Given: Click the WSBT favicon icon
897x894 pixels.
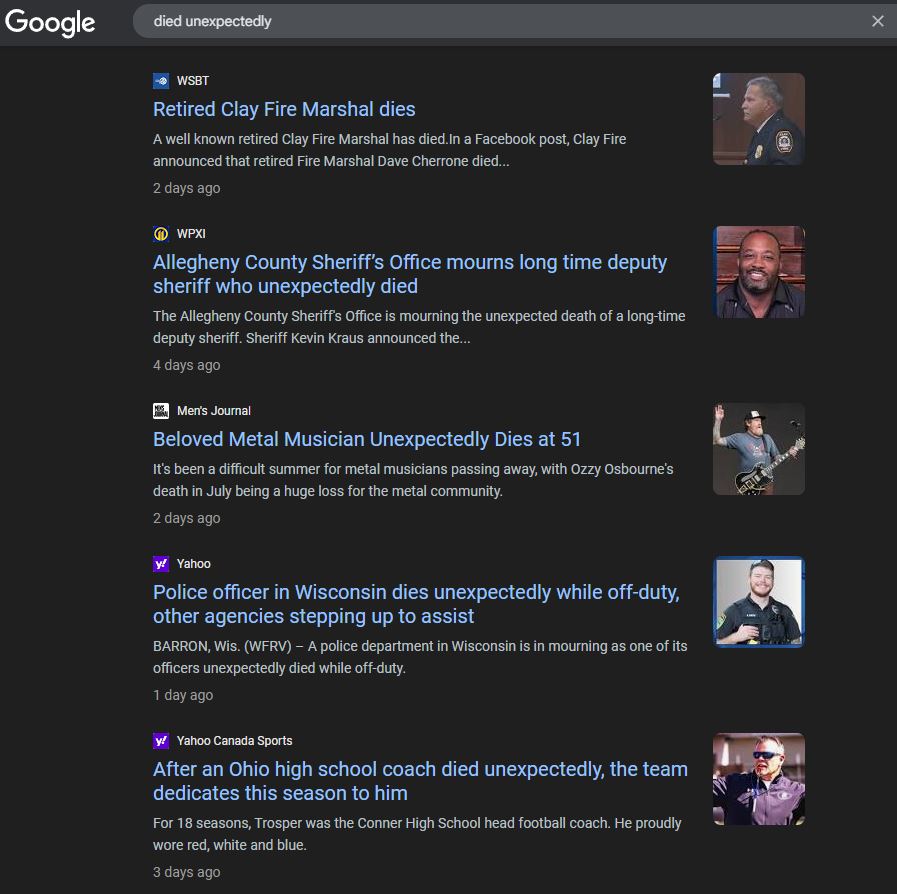Looking at the screenshot, I should (161, 81).
